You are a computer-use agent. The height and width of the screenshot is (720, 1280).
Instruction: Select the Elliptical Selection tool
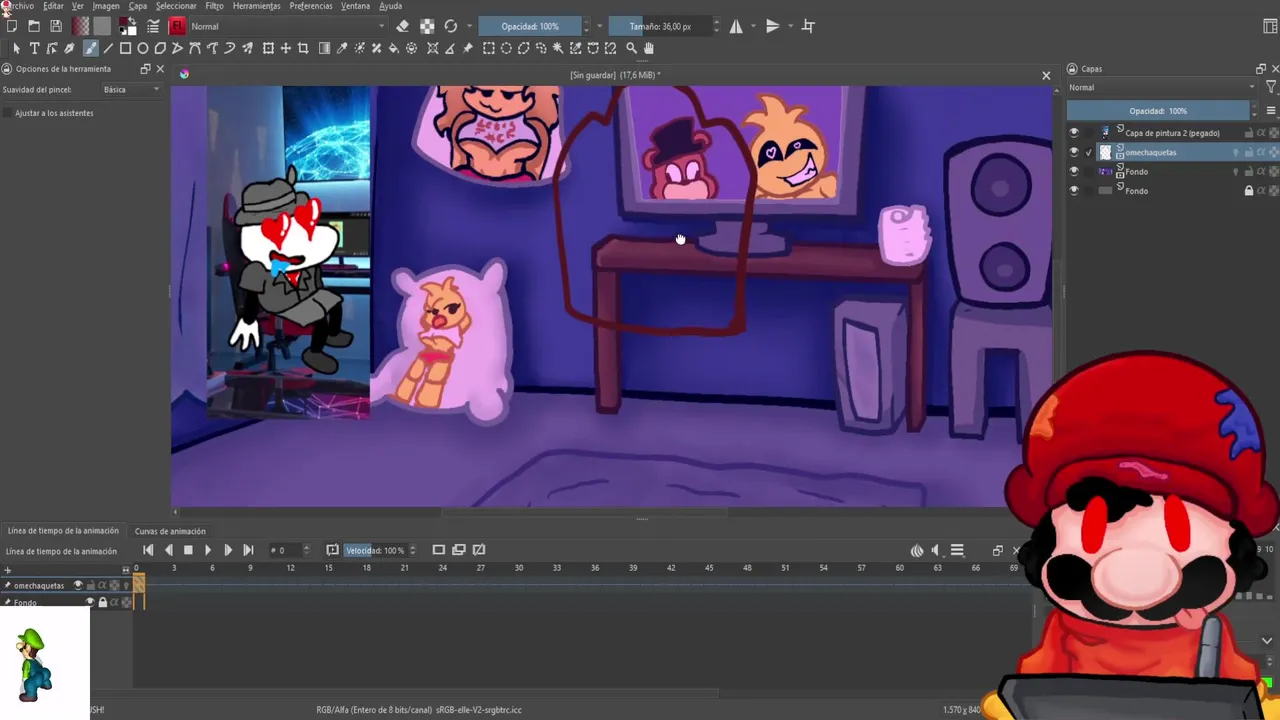pyautogui.click(x=506, y=48)
